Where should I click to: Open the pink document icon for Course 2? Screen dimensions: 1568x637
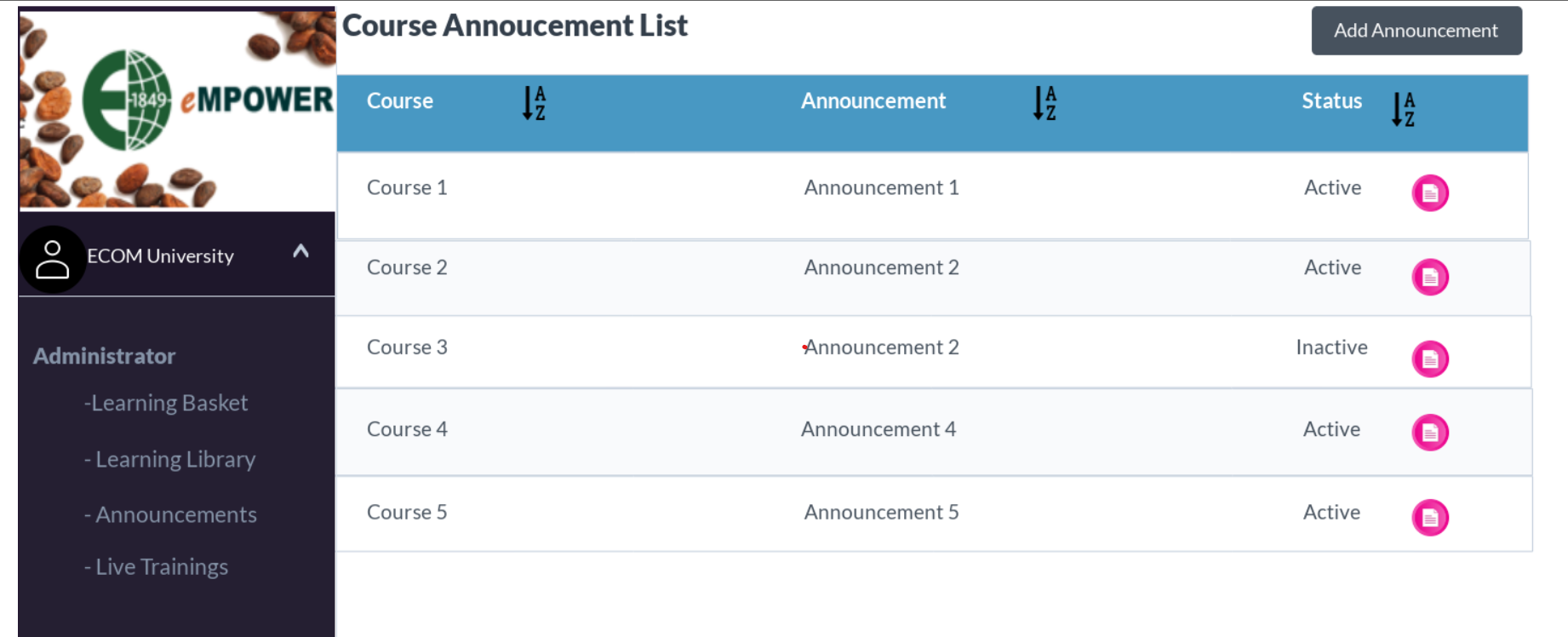(x=1430, y=277)
